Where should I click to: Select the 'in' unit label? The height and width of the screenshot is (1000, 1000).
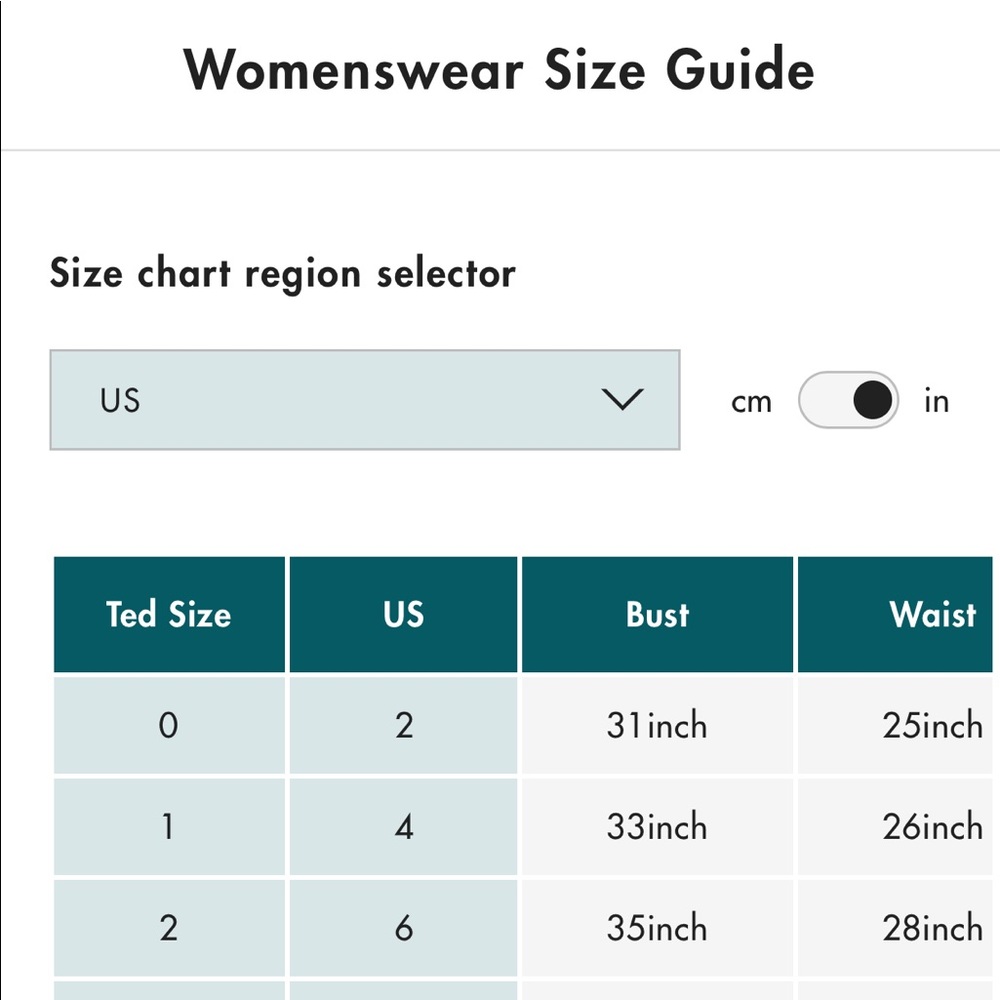pyautogui.click(x=936, y=402)
